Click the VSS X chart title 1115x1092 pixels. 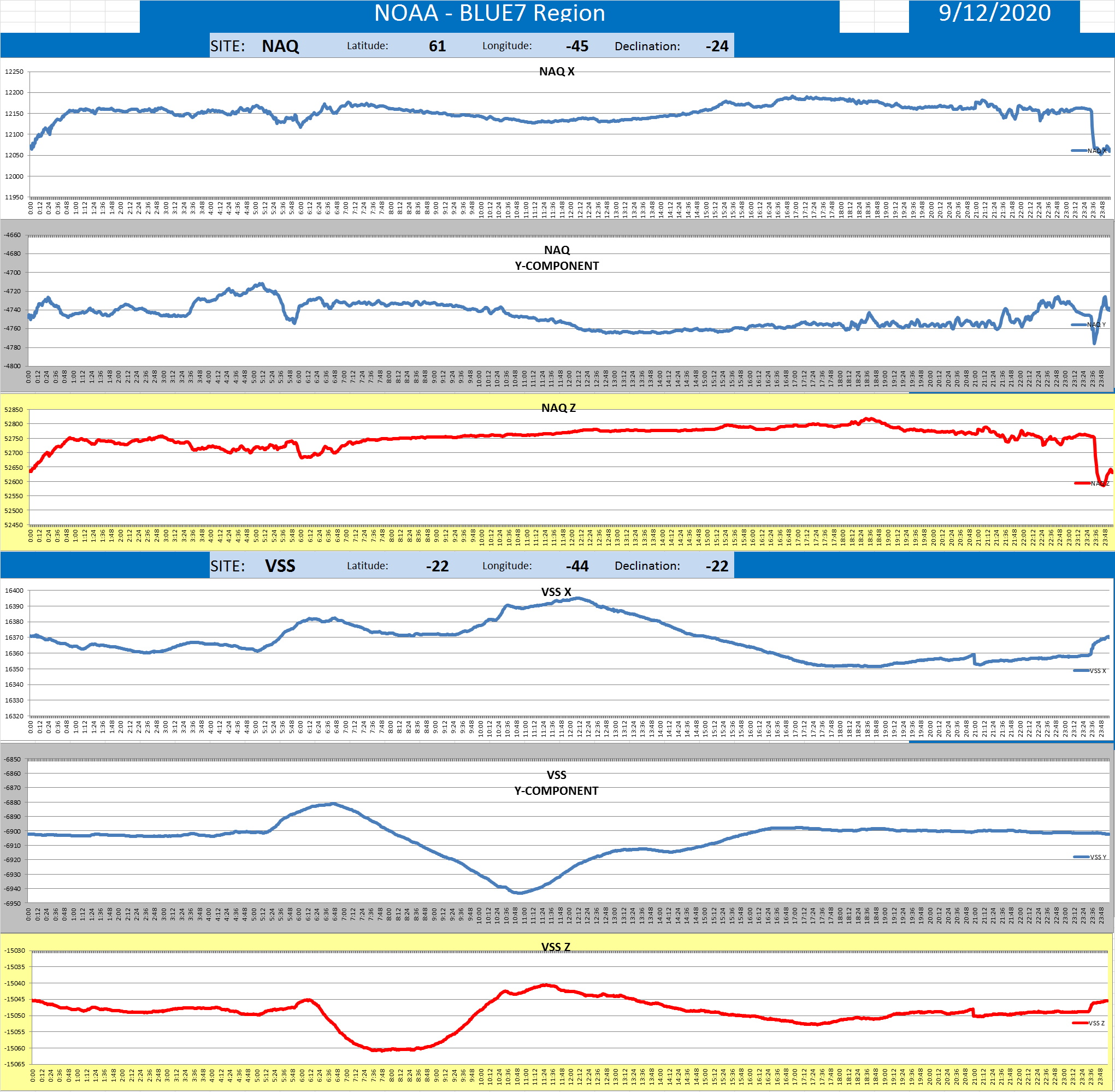point(556,592)
